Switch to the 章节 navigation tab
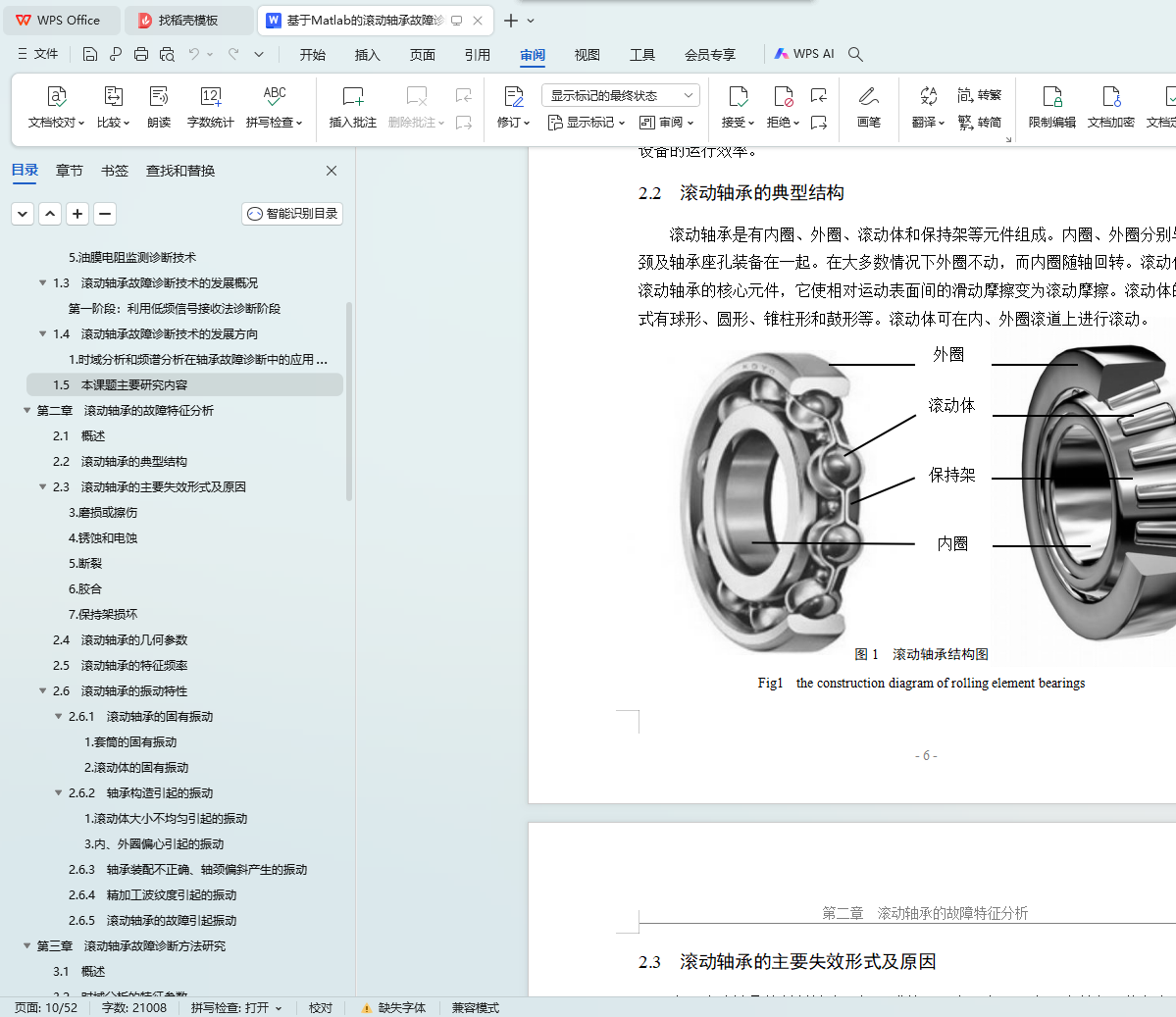1176x1017 pixels. click(x=69, y=171)
